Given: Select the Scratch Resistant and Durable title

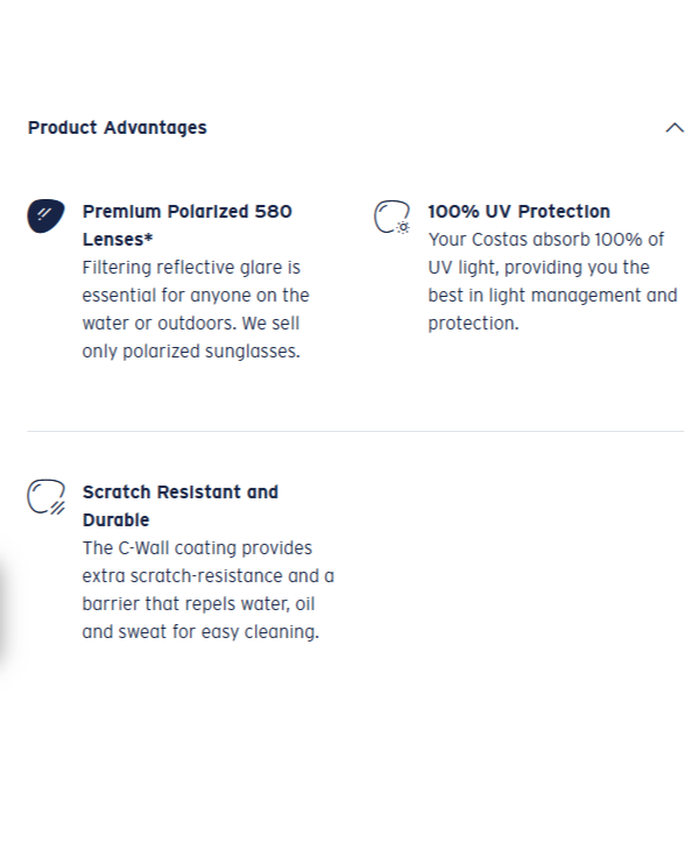Looking at the screenshot, I should click(180, 505).
